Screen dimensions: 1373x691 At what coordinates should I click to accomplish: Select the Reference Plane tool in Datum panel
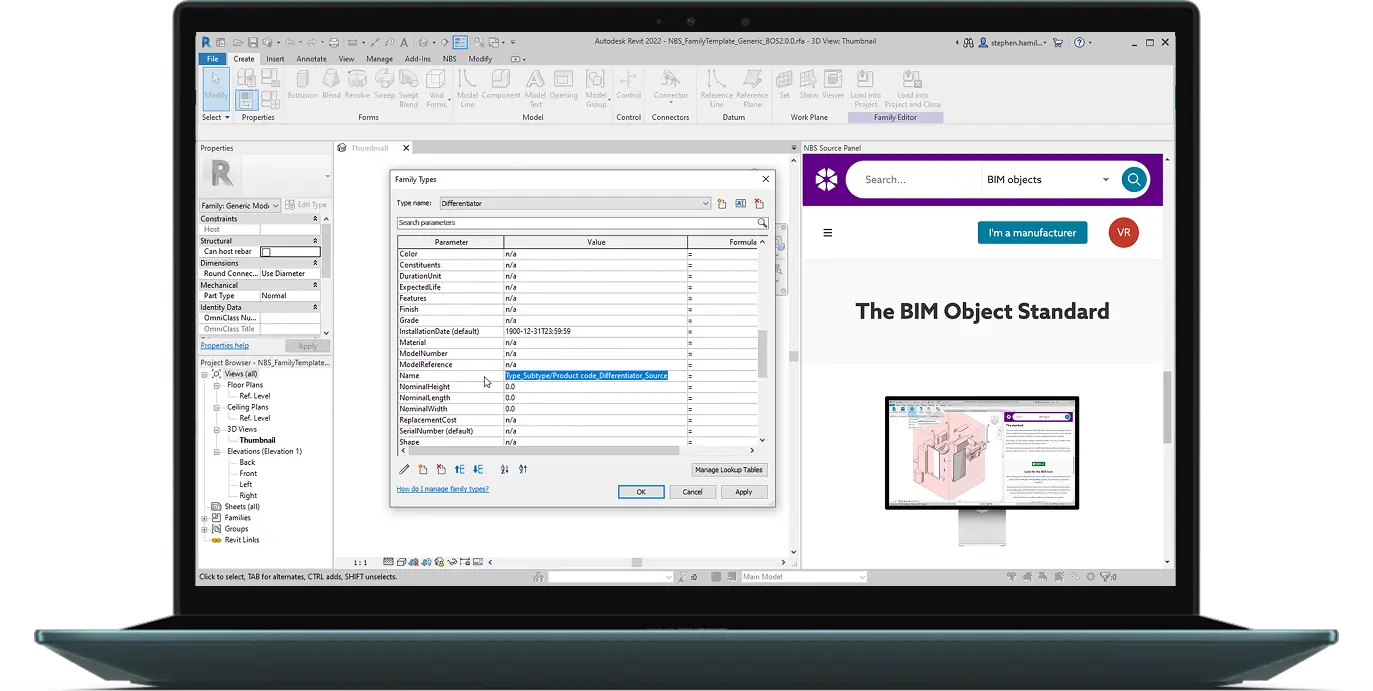(x=753, y=88)
